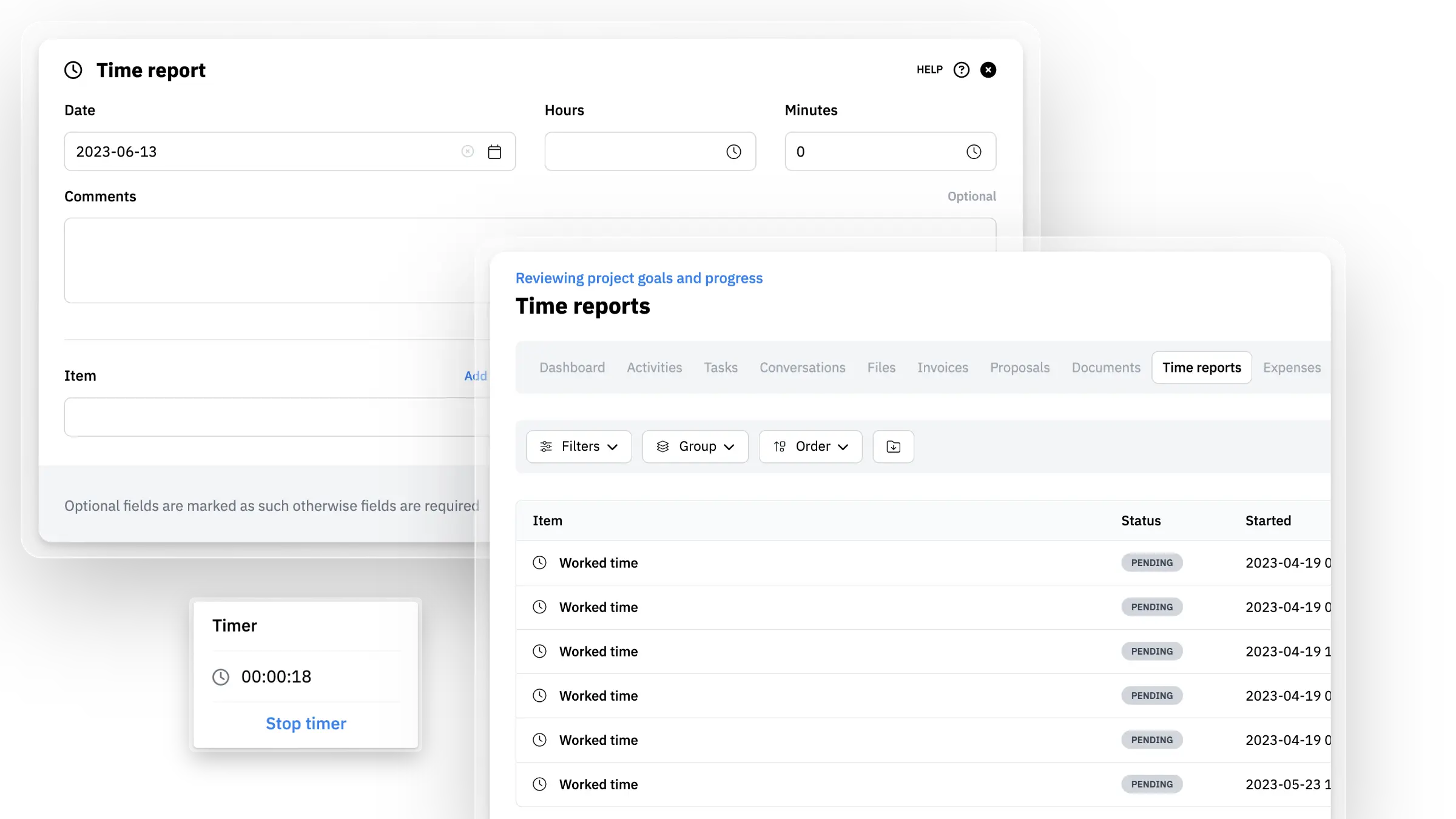Click clock icon of first Worked time row
The image size is (1456, 819).
point(539,562)
